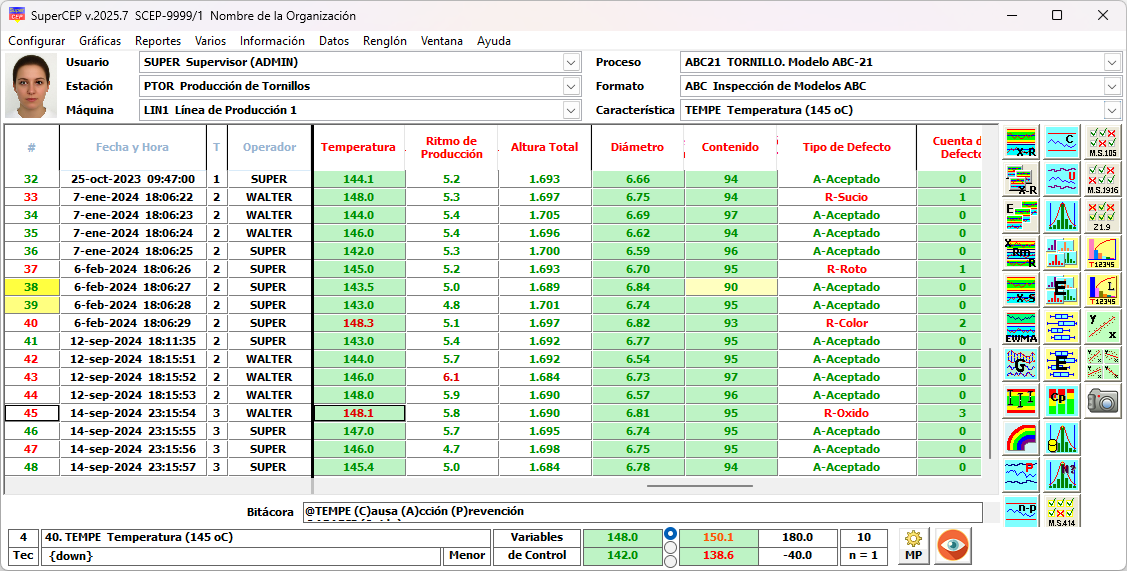Open the rainbow chart icon
The width and height of the screenshot is (1127, 571).
(x=1021, y=437)
